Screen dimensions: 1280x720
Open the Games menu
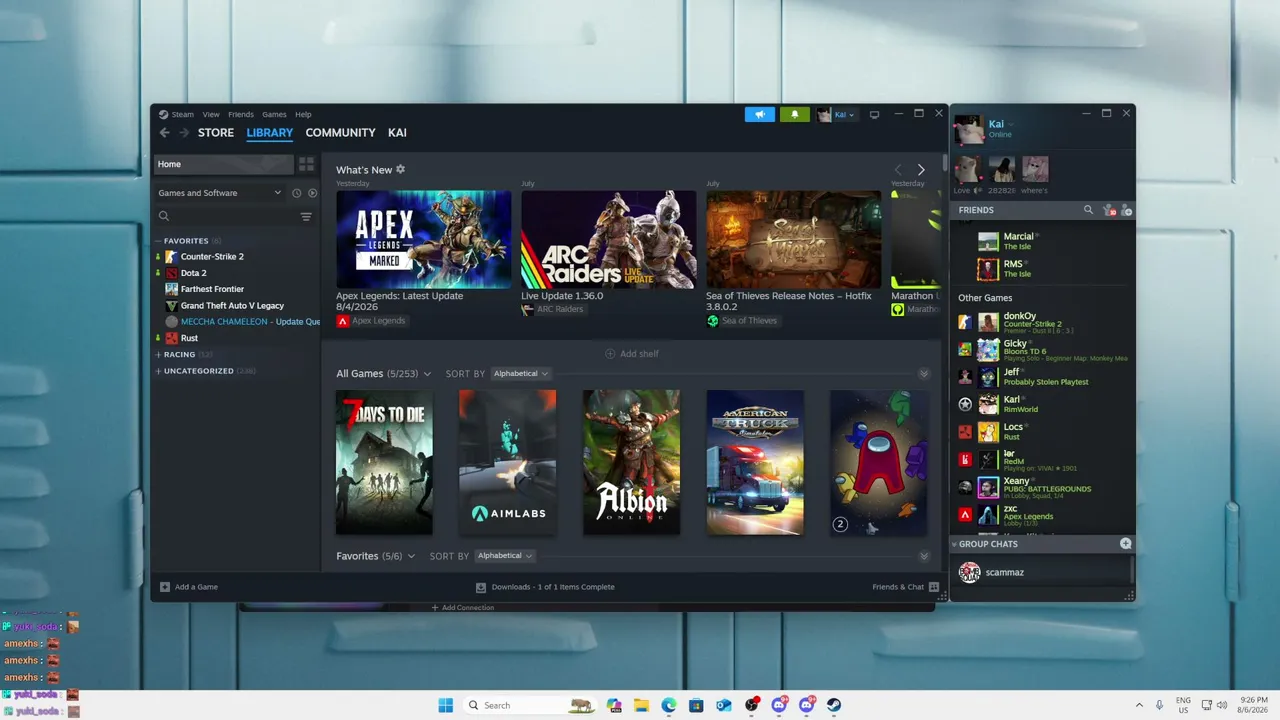274,114
